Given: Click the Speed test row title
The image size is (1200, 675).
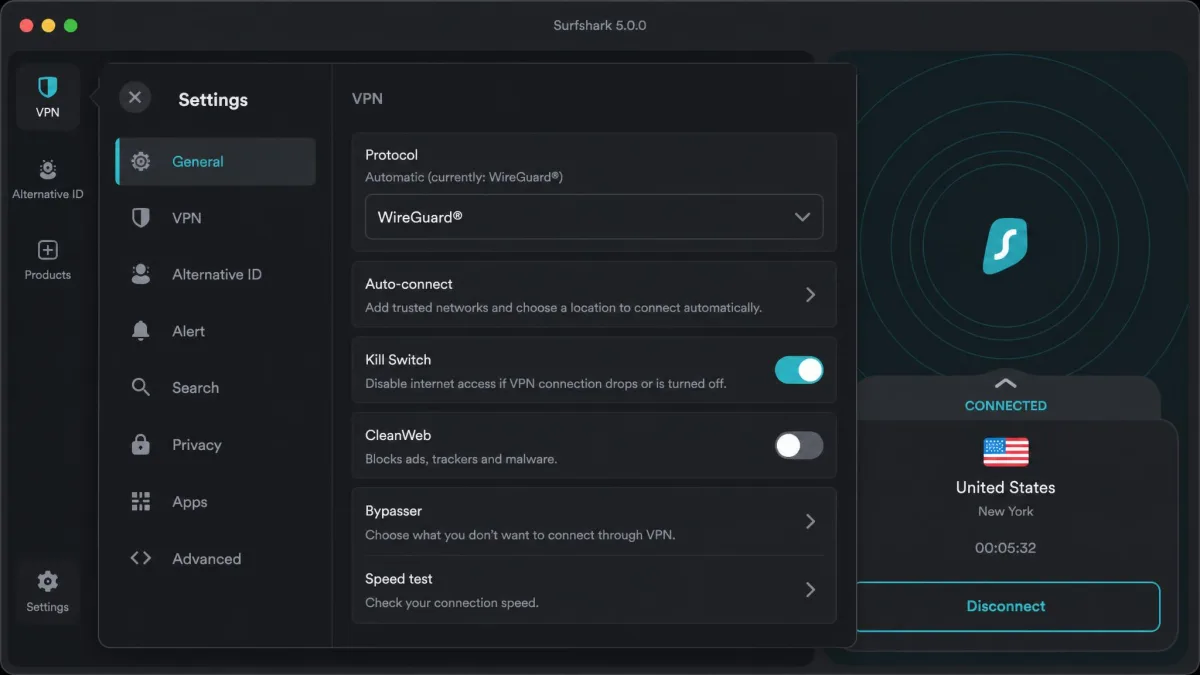Looking at the screenshot, I should pos(399,579).
